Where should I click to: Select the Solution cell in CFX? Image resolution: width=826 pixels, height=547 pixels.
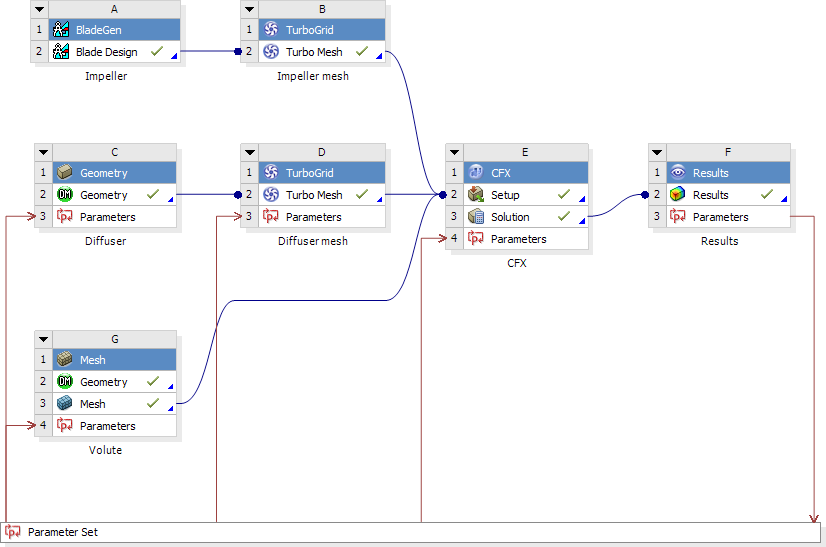(x=526, y=217)
